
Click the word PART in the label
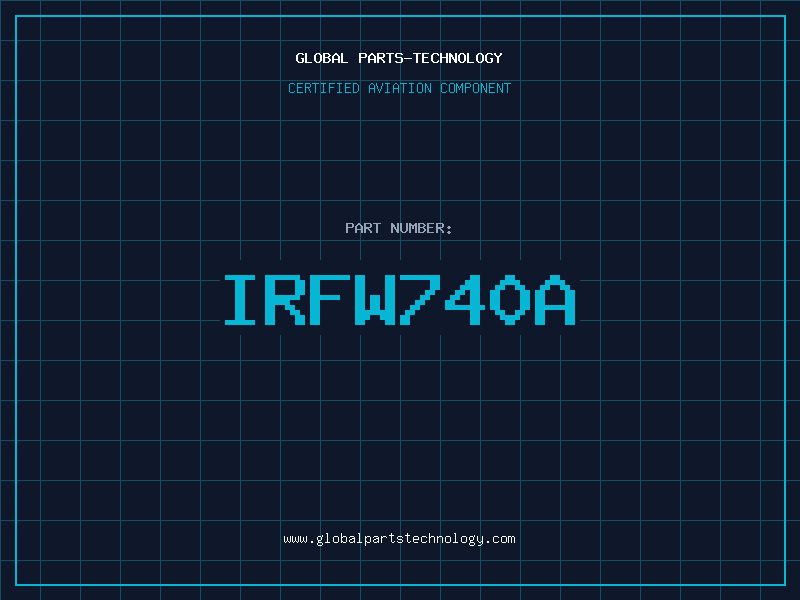[362, 228]
